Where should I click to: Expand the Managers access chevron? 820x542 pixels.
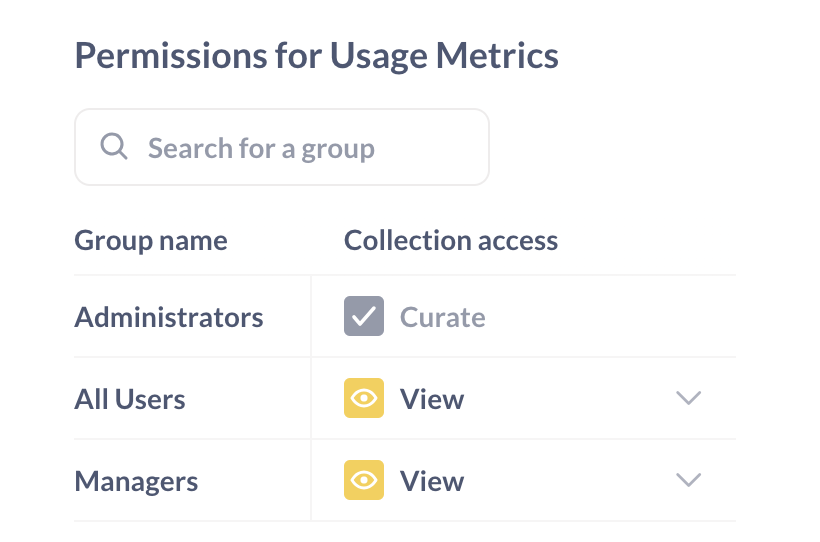[688, 480]
